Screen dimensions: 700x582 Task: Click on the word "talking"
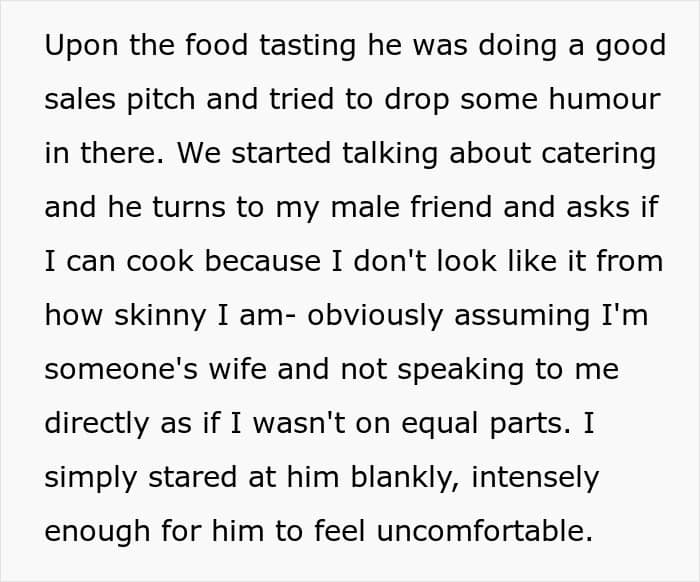[x=390, y=154]
